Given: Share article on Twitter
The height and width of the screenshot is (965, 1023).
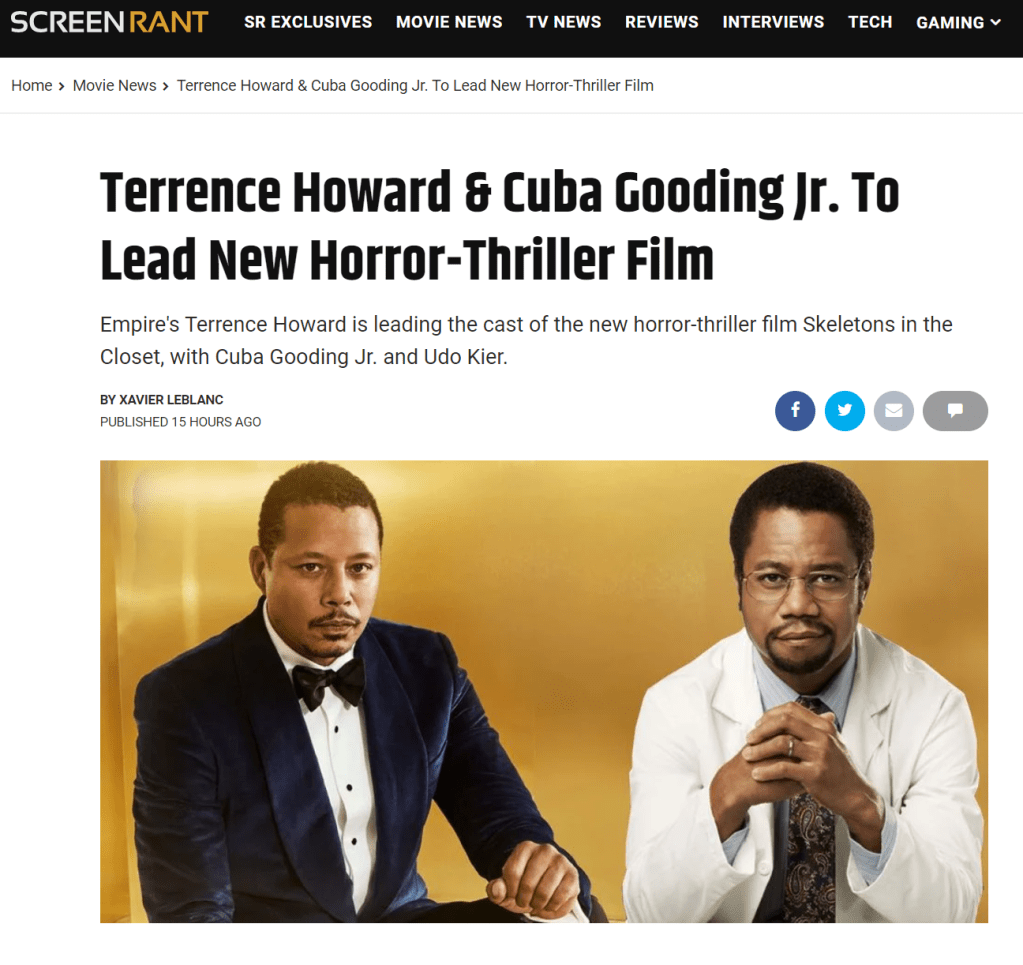Looking at the screenshot, I should pyautogui.click(x=844, y=411).
